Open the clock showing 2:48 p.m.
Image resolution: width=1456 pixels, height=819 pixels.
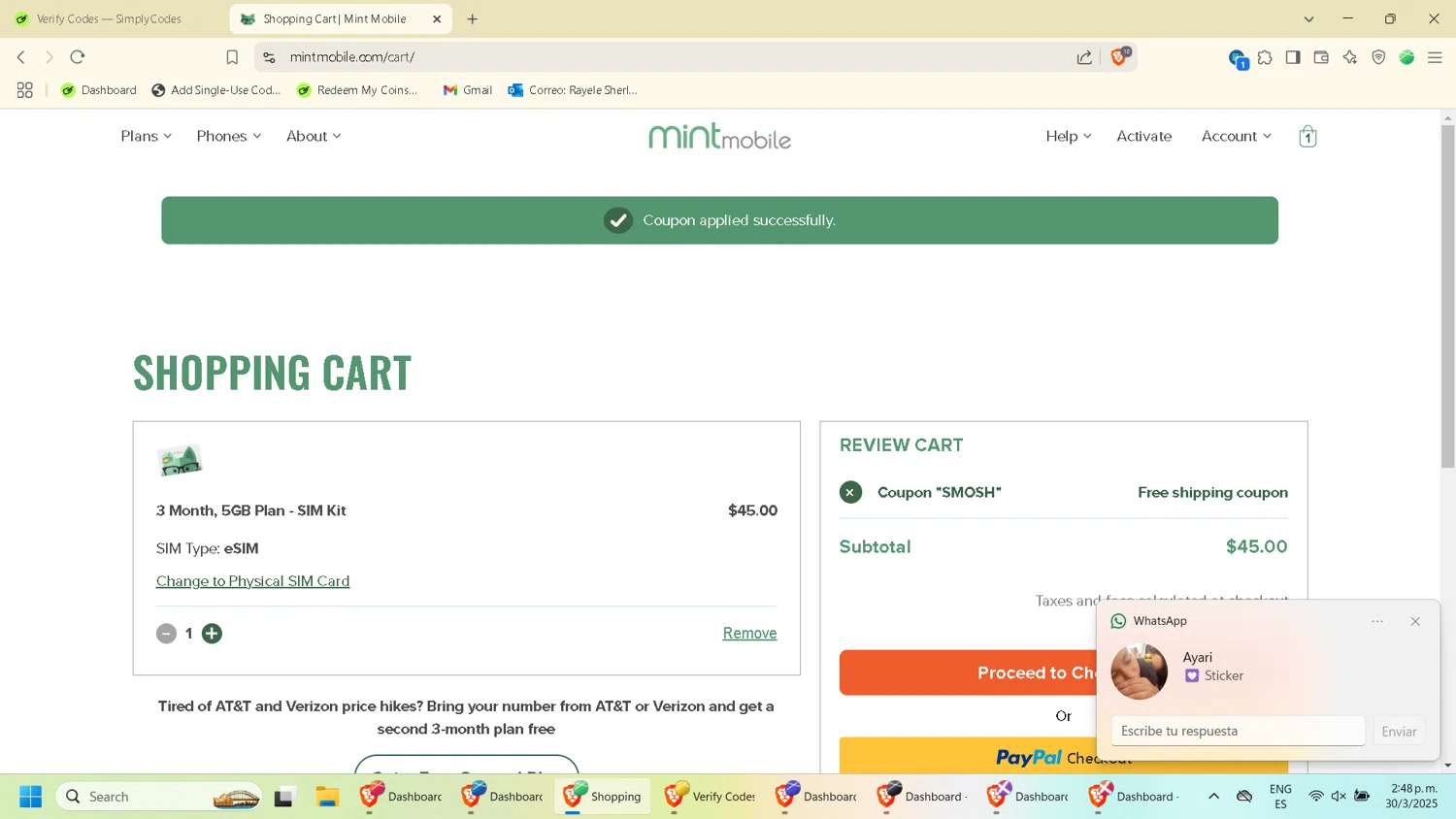(x=1411, y=796)
